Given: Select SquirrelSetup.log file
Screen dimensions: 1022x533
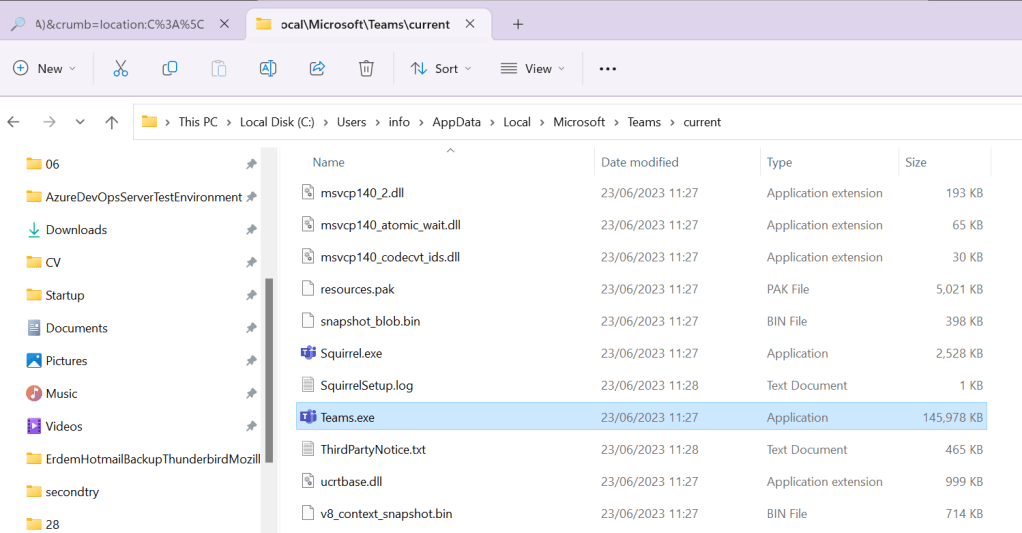Looking at the screenshot, I should 641,385.
